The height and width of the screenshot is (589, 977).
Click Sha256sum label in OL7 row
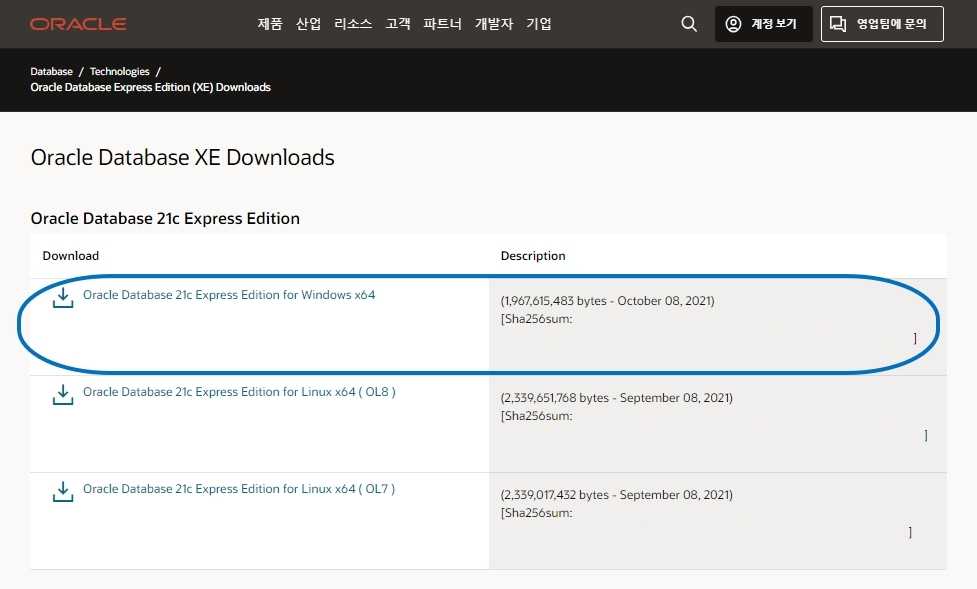click(536, 513)
